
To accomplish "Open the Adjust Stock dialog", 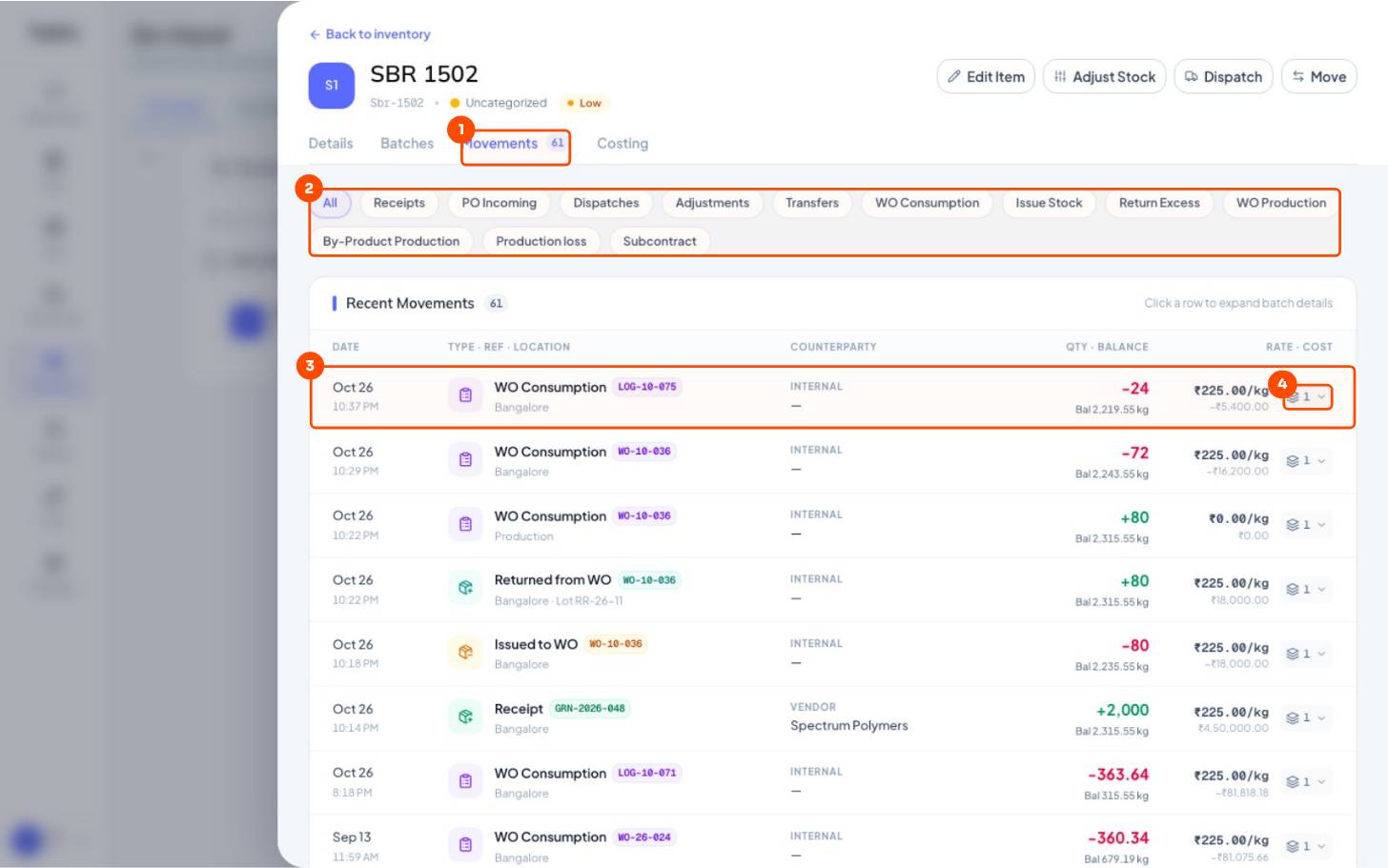I will click(x=1105, y=76).
